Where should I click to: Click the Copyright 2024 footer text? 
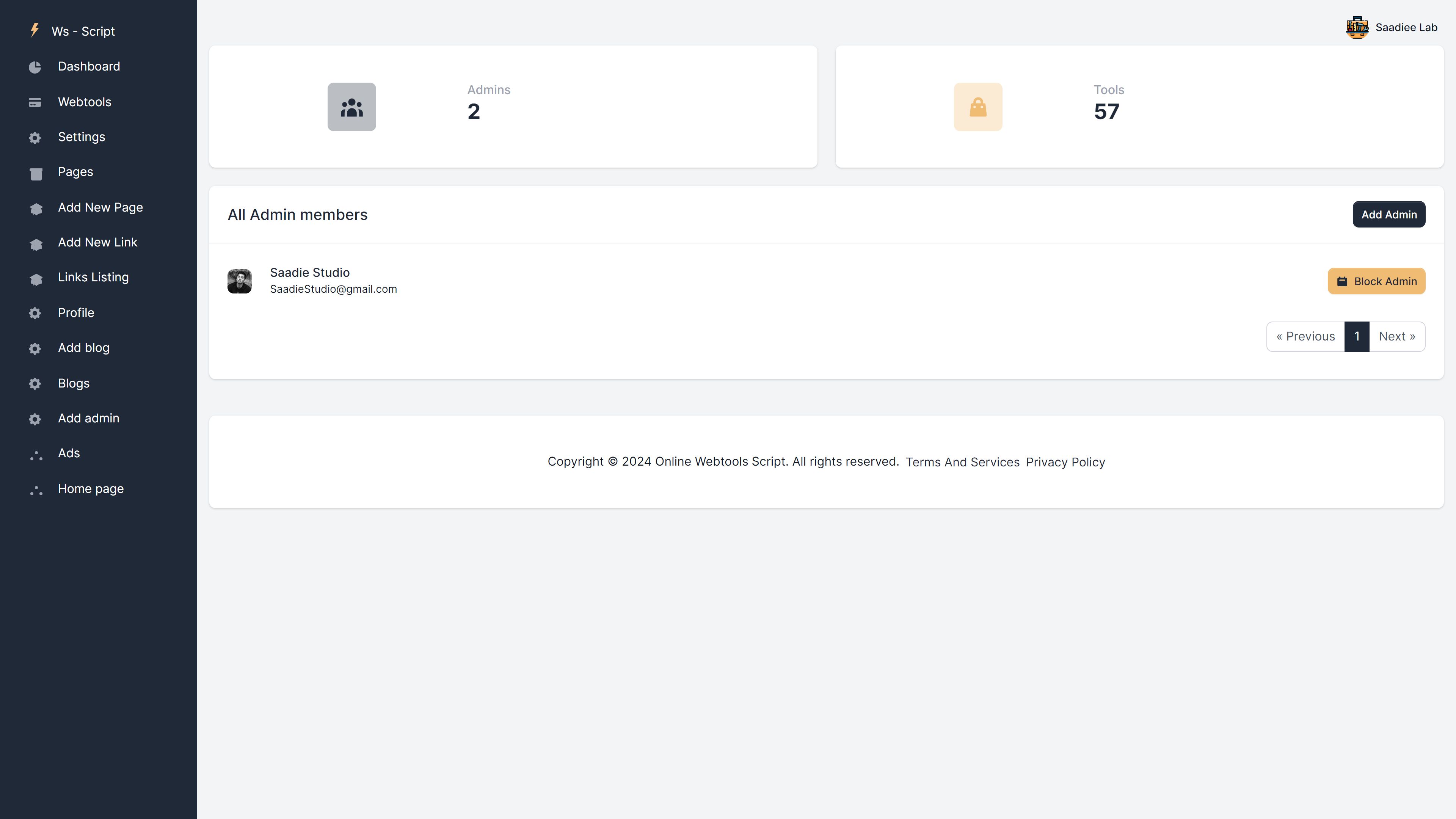click(x=723, y=462)
